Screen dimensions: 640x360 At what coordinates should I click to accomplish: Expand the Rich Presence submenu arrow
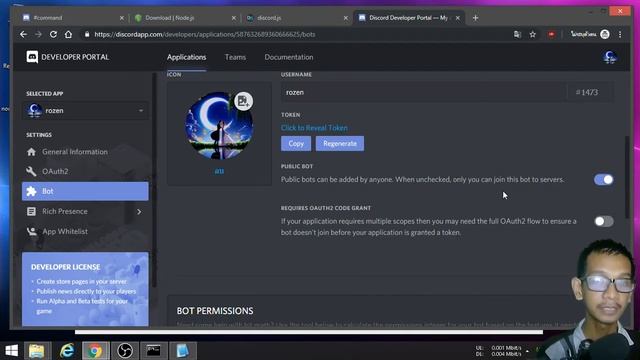tap(139, 211)
